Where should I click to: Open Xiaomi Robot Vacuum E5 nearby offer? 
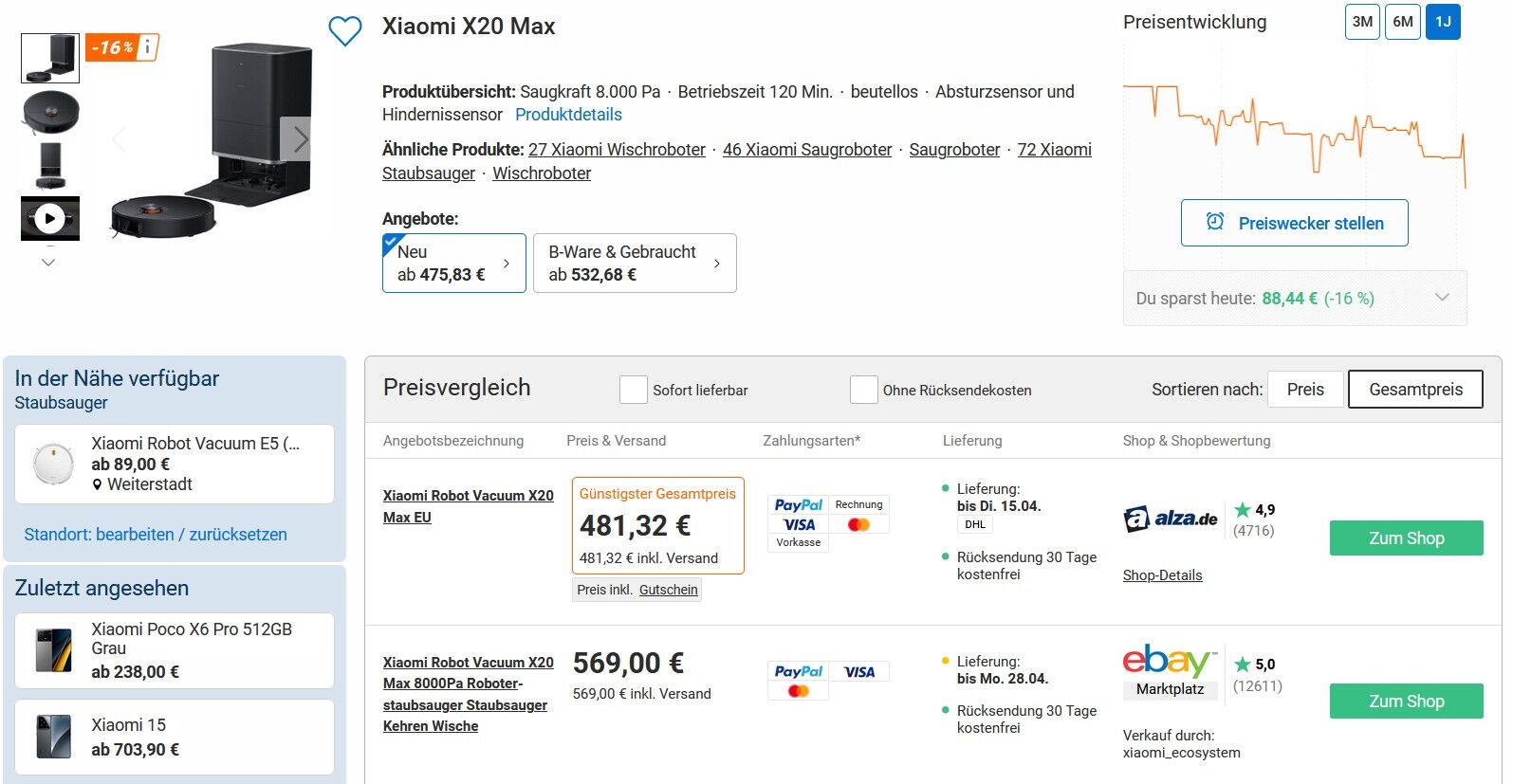coord(175,464)
